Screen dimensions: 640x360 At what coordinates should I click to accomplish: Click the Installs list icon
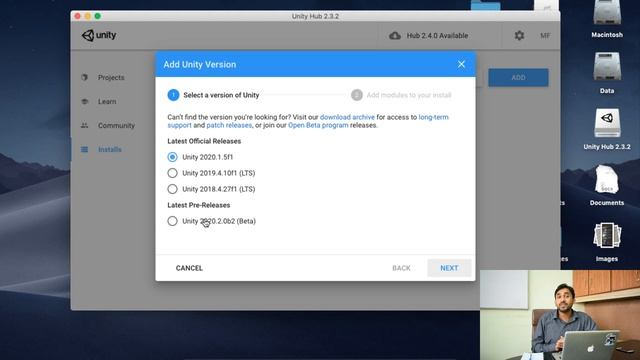pyautogui.click(x=84, y=149)
